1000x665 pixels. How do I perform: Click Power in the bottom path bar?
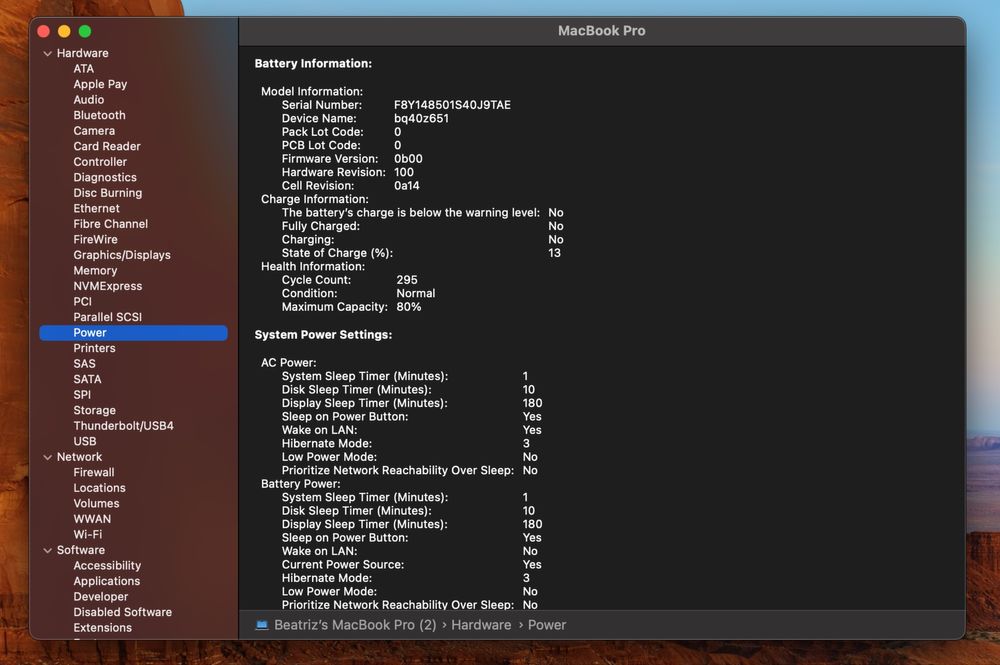(547, 625)
